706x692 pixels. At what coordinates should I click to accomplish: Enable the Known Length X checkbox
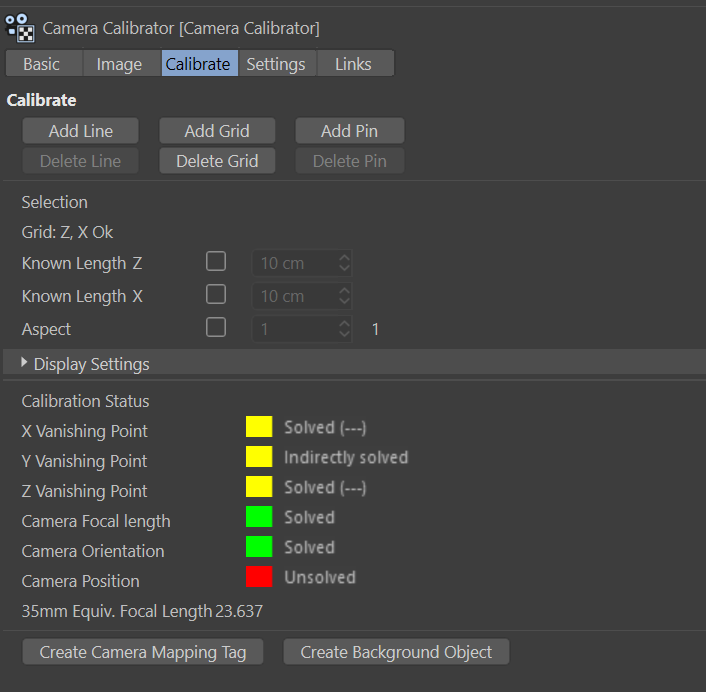pyautogui.click(x=216, y=295)
